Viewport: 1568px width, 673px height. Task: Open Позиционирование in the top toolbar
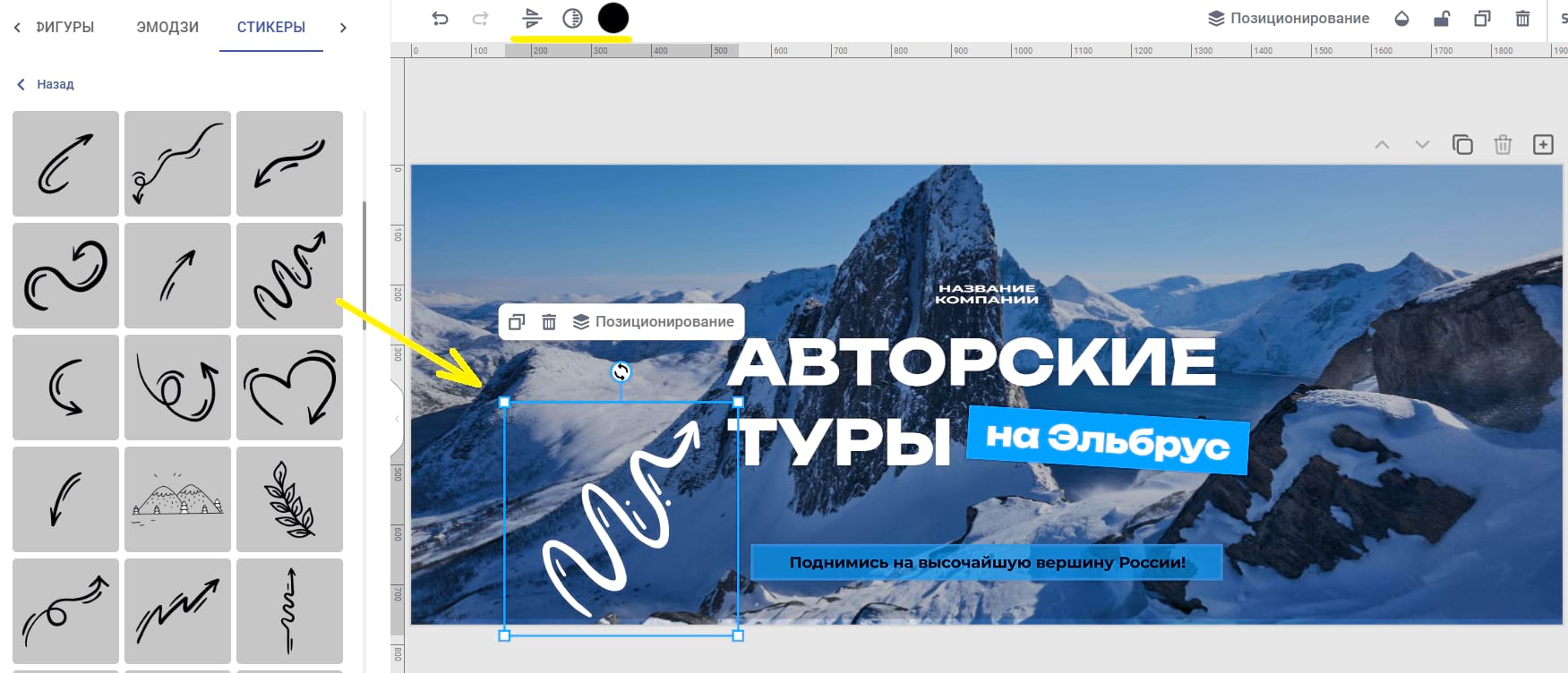click(1289, 18)
